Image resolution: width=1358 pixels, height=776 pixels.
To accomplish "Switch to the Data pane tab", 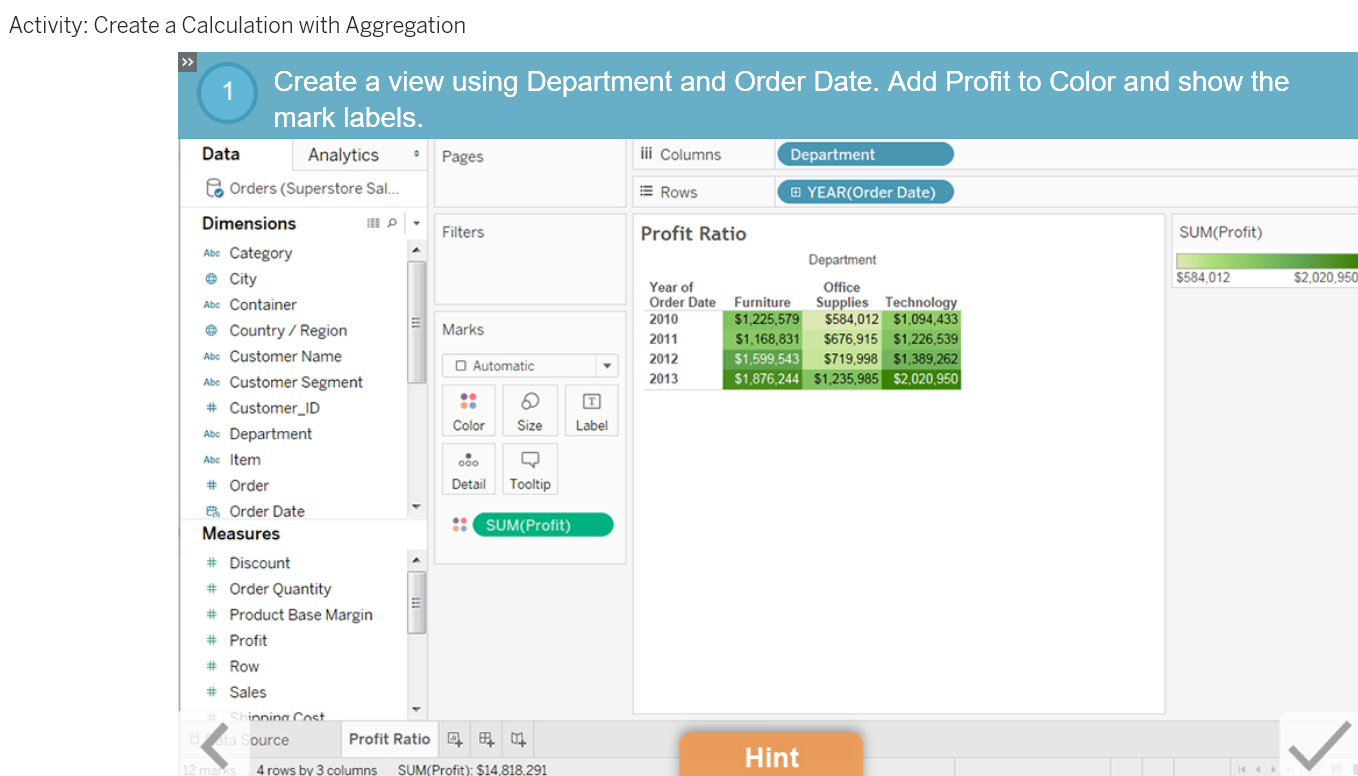I will (x=221, y=154).
